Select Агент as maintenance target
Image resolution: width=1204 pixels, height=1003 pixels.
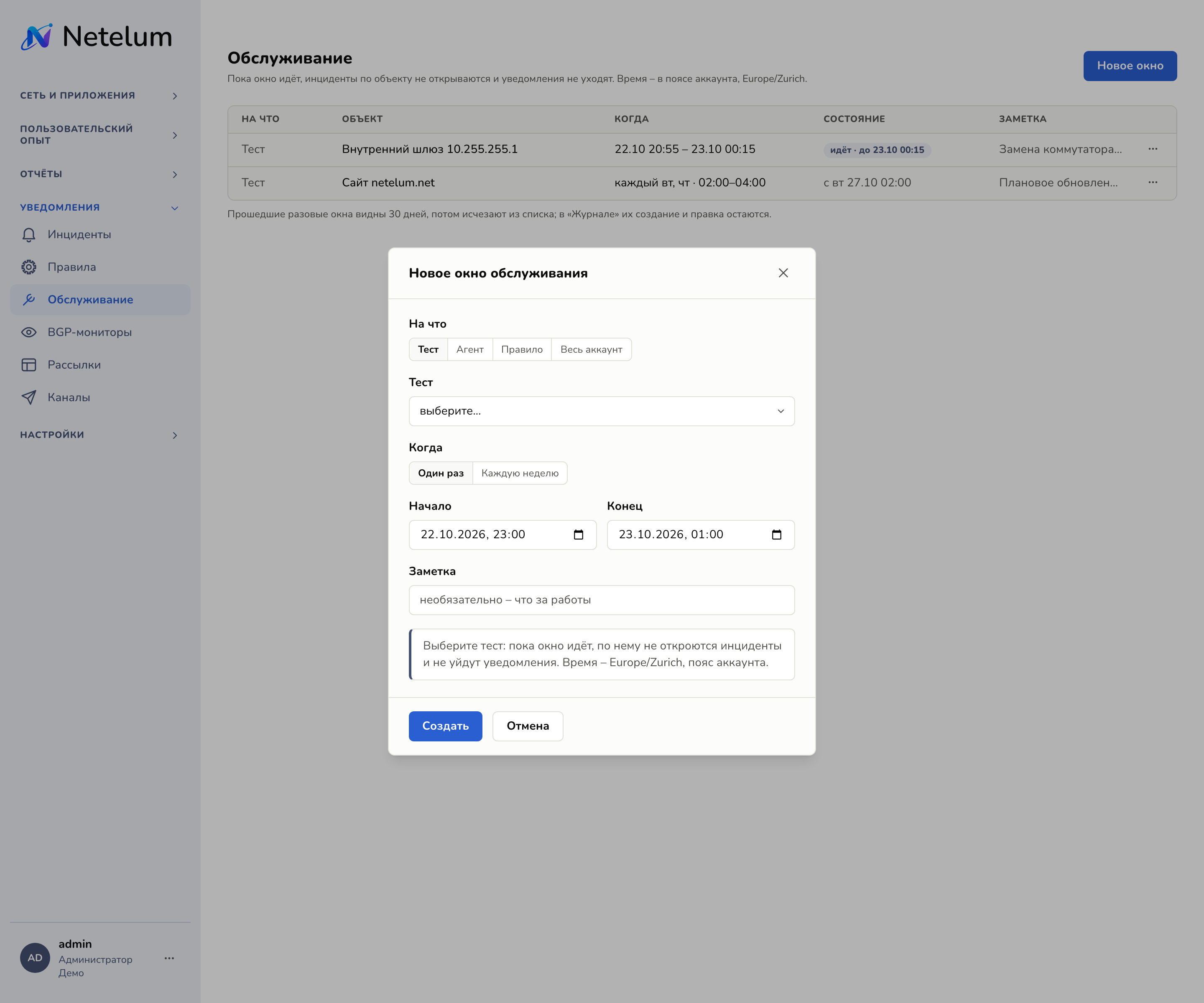469,350
